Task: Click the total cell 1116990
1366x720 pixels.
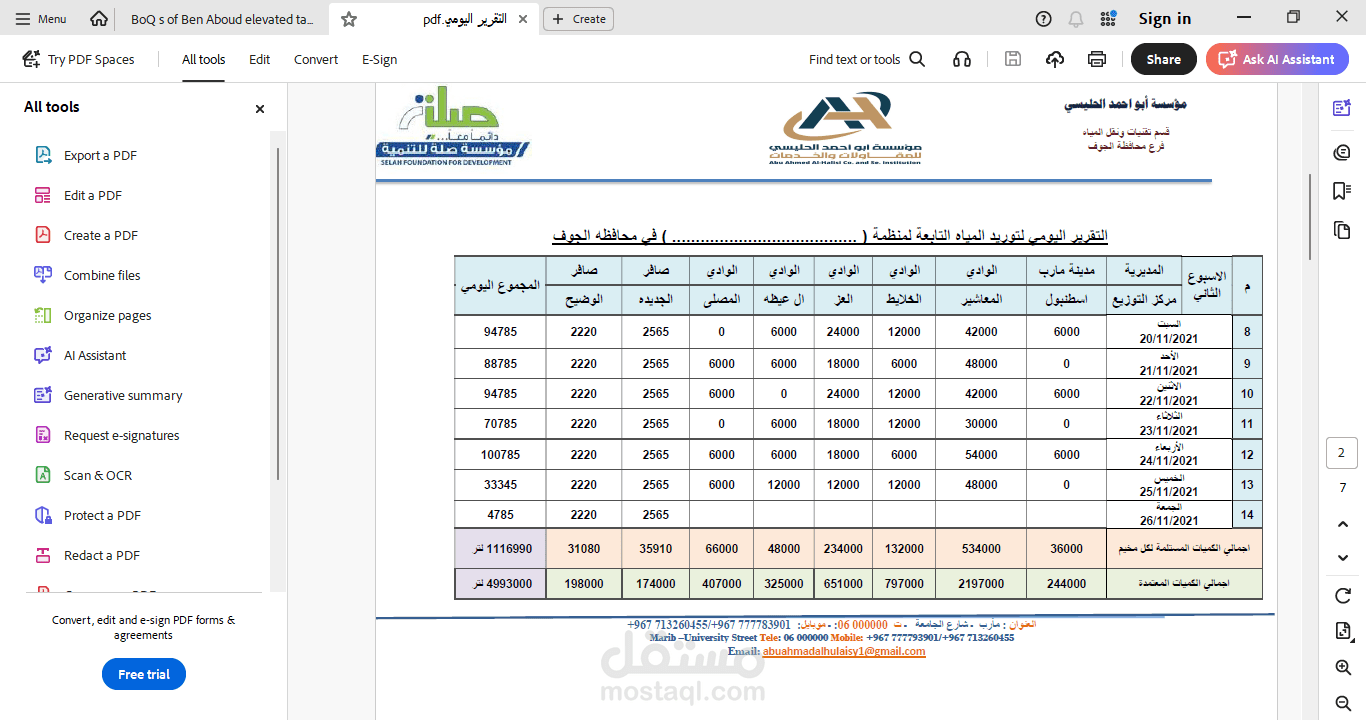Action: click(x=500, y=549)
